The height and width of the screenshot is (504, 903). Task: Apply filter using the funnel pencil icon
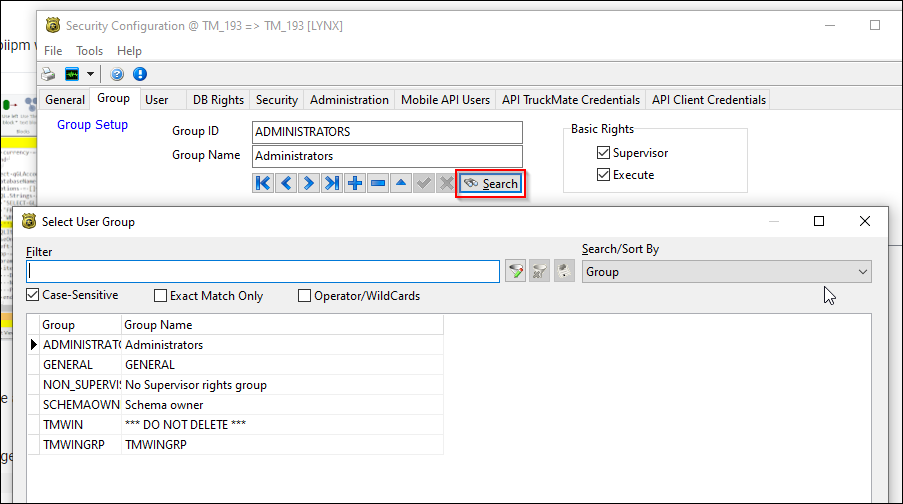515,271
